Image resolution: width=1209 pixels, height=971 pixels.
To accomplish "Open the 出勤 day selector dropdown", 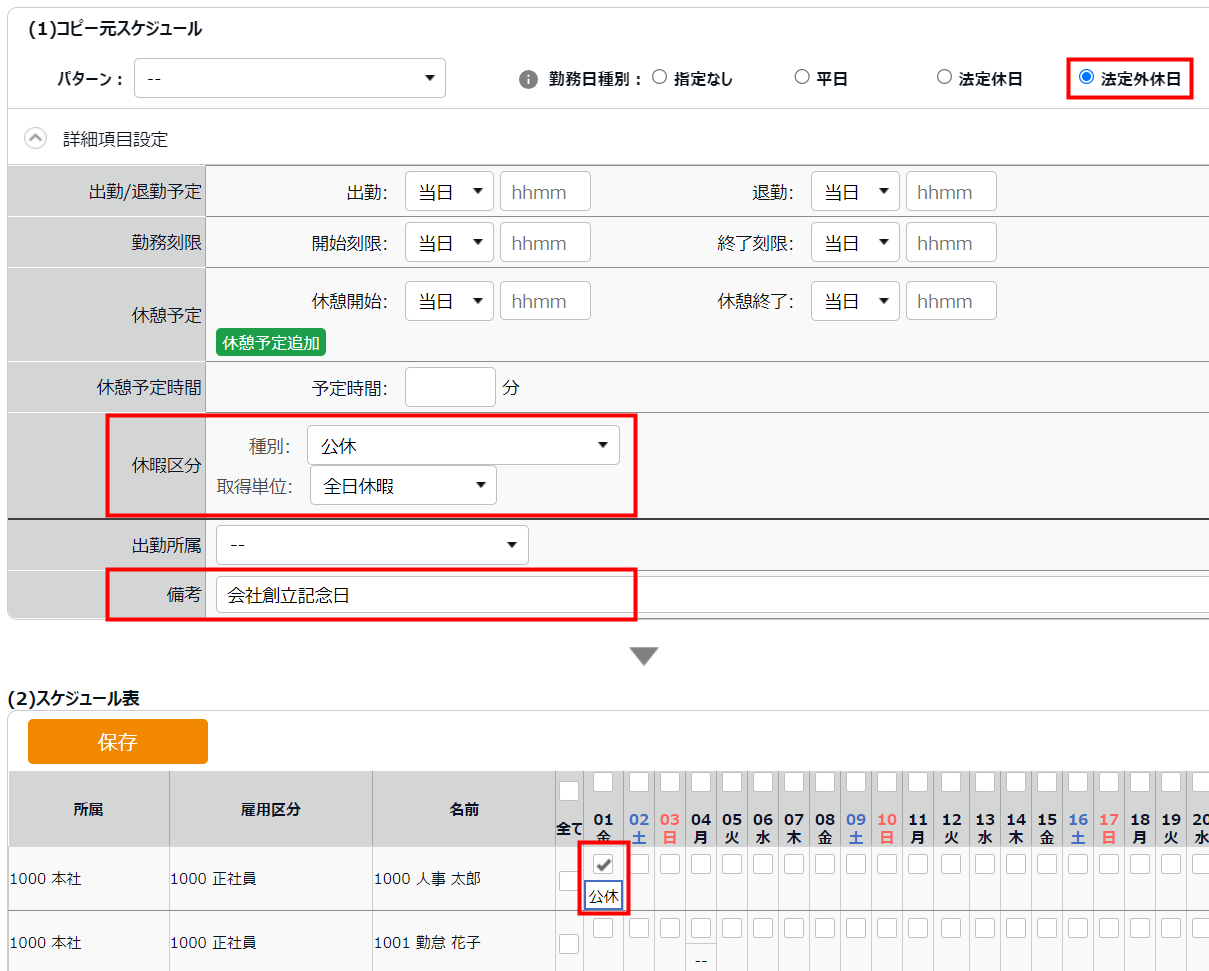I will point(449,191).
